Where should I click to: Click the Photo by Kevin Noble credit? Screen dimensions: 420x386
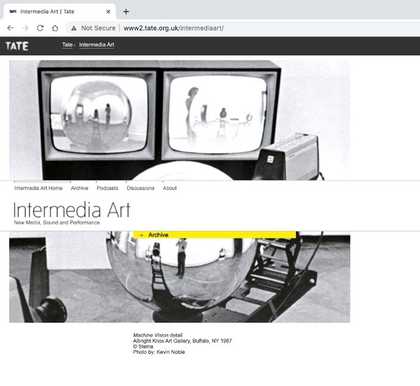tap(159, 352)
